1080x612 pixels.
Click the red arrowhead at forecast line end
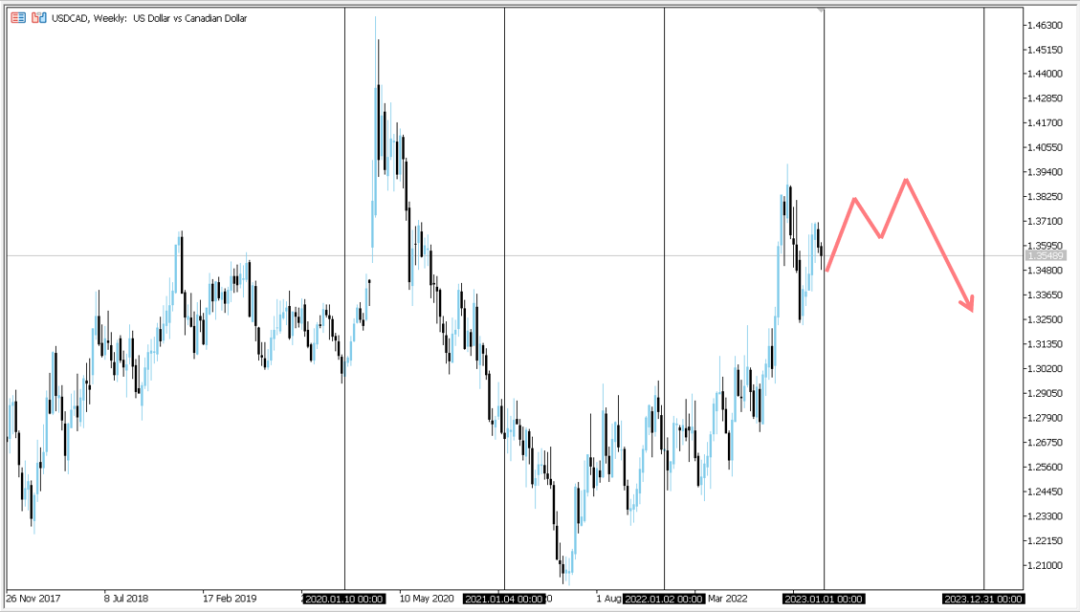(x=968, y=303)
